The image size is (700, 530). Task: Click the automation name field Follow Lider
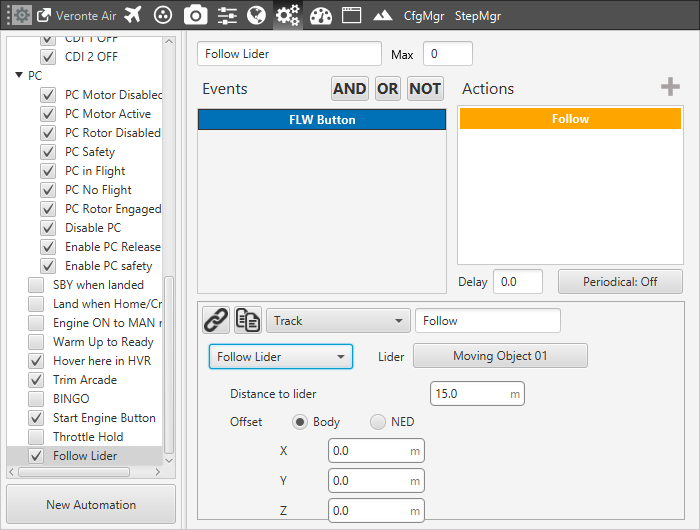point(289,54)
